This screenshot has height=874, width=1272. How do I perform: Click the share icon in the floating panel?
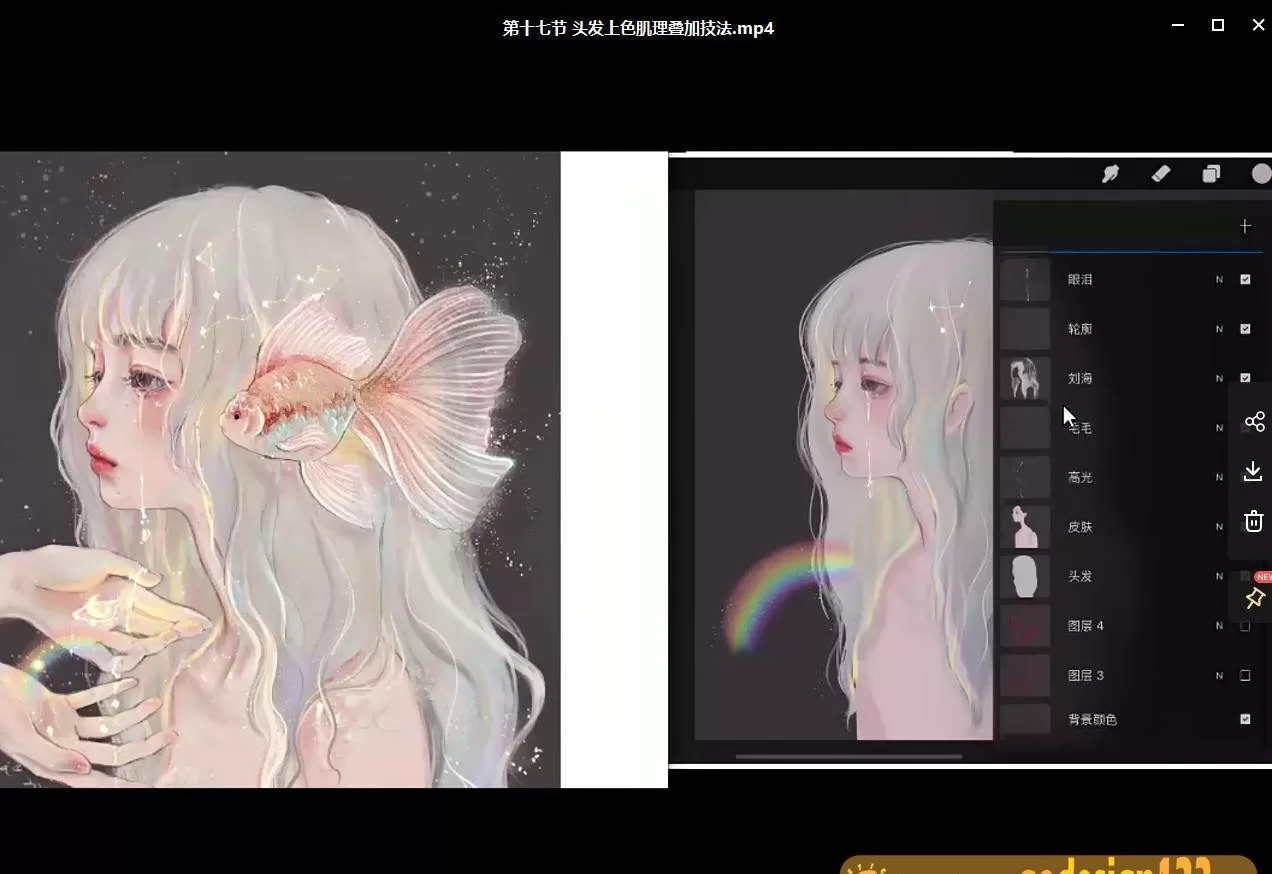1255,421
